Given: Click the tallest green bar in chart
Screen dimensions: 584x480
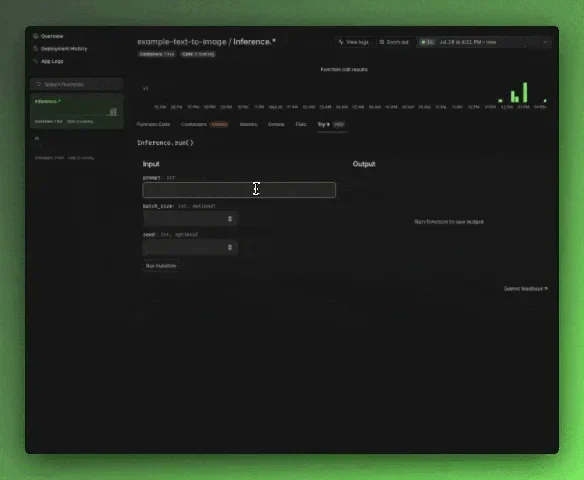Looking at the screenshot, I should 525,92.
